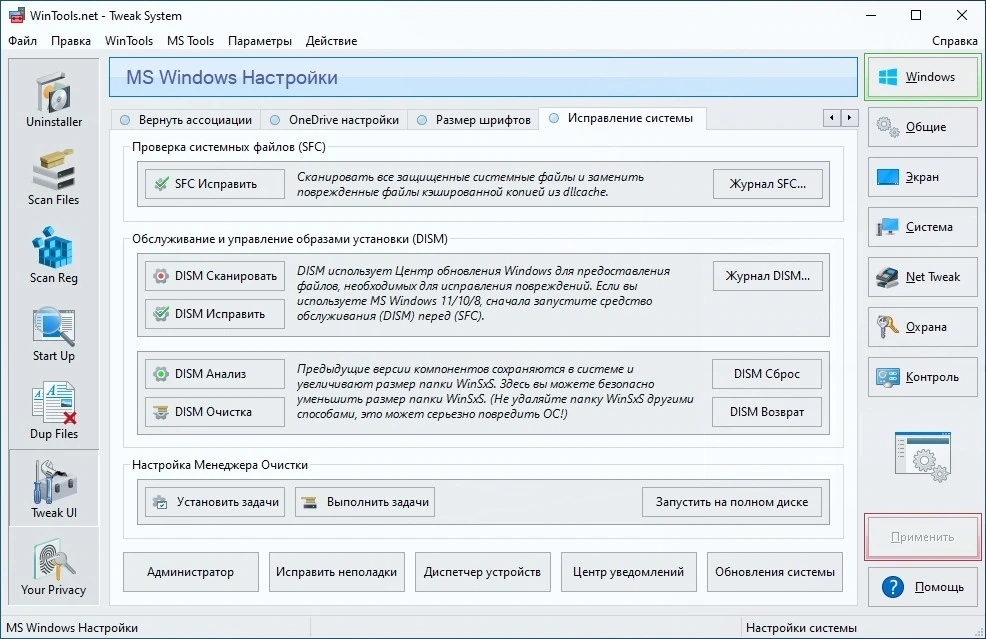Run SFC Исправить
This screenshot has width=986, height=639.
pos(215,184)
